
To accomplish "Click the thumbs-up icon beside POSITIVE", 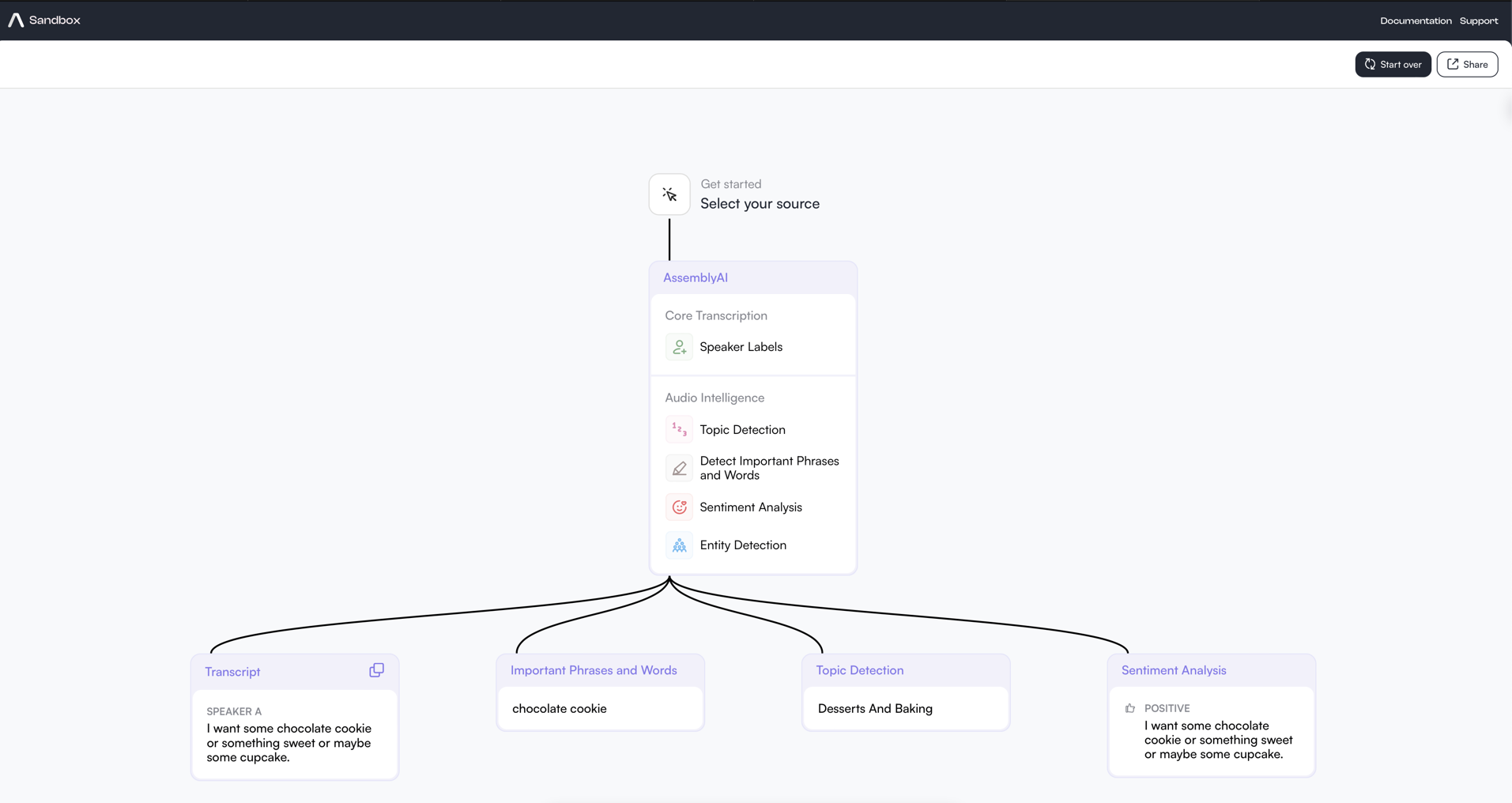I will tap(1130, 708).
